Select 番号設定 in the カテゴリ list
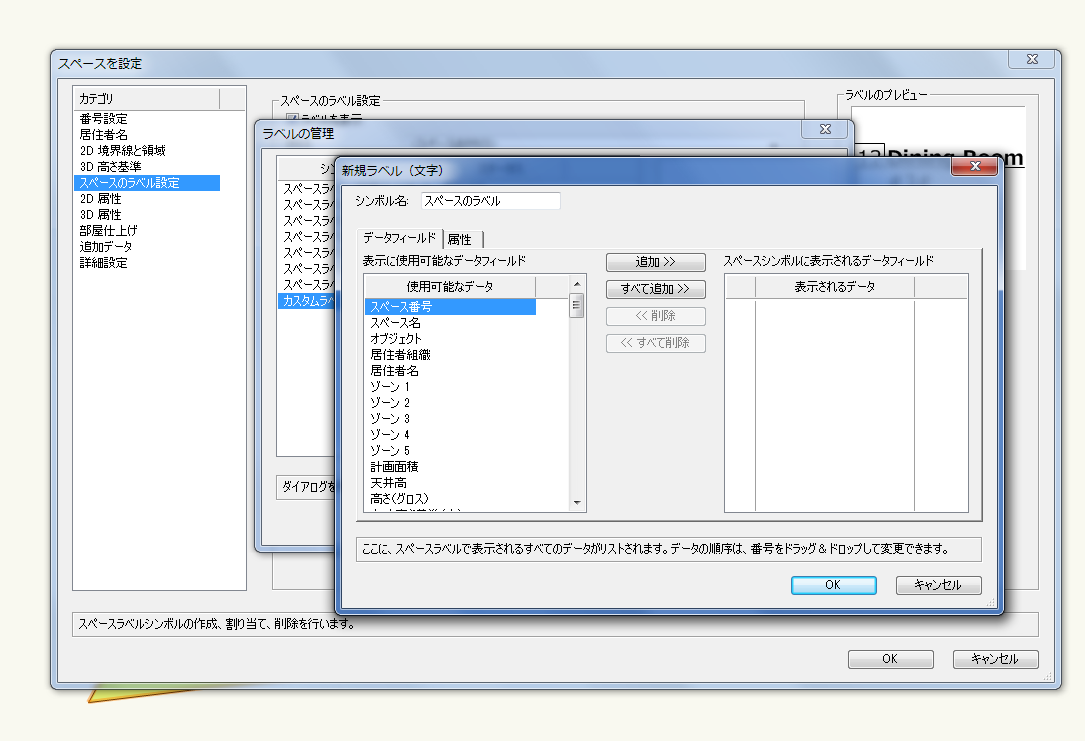Screen dimensions: 1085x741 pos(104,119)
